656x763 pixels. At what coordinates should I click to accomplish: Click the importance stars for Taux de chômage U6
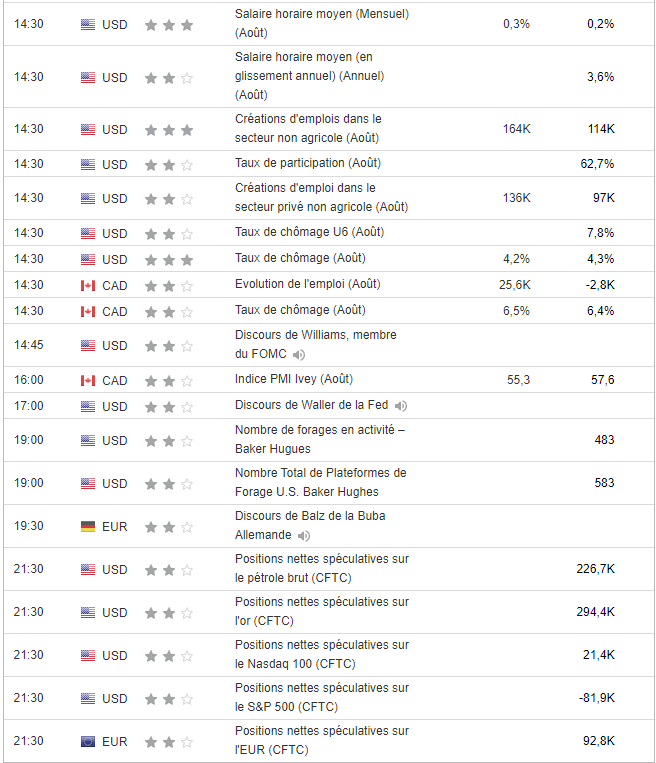(168, 233)
